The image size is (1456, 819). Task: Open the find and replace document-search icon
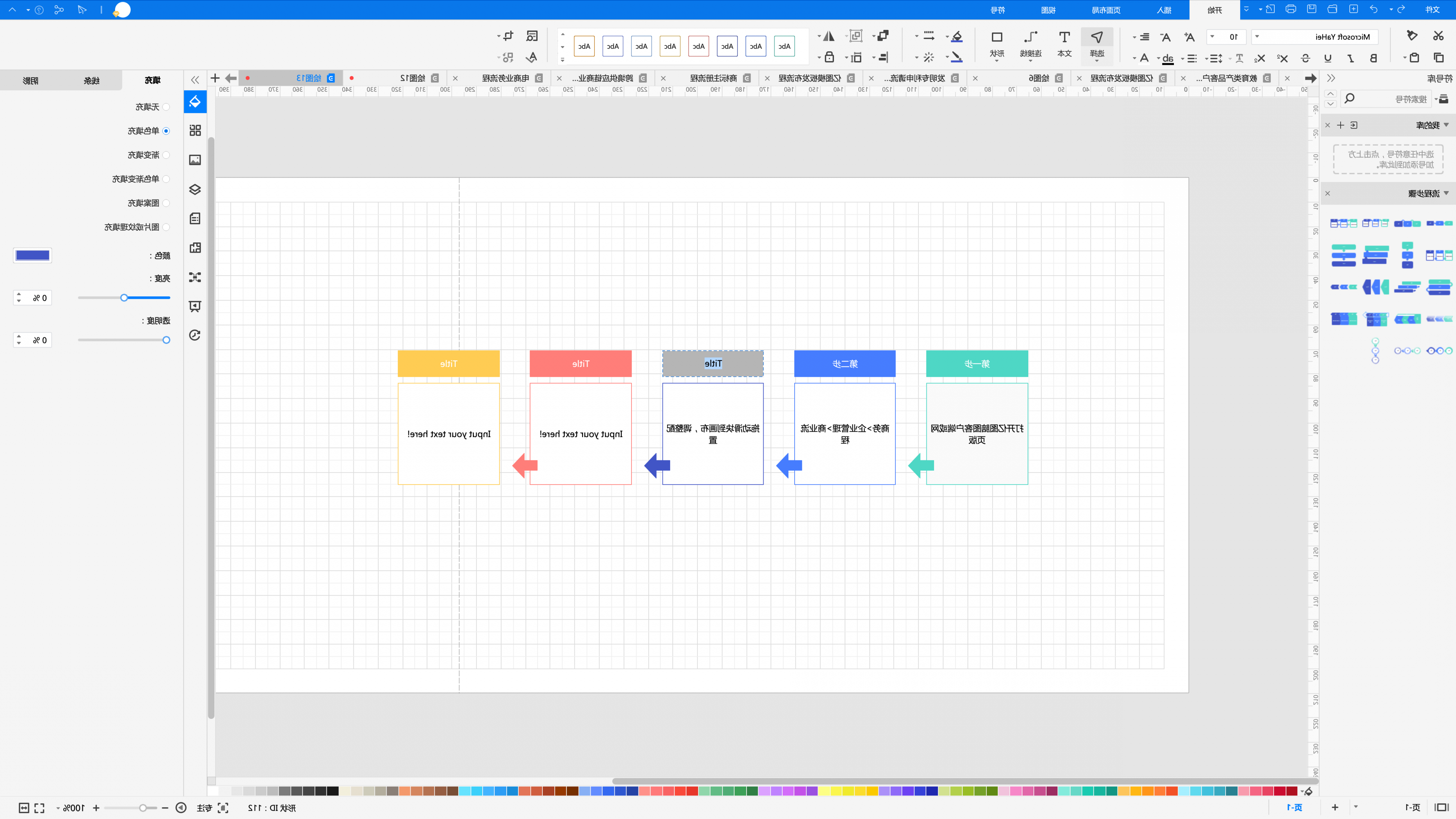pos(532,36)
